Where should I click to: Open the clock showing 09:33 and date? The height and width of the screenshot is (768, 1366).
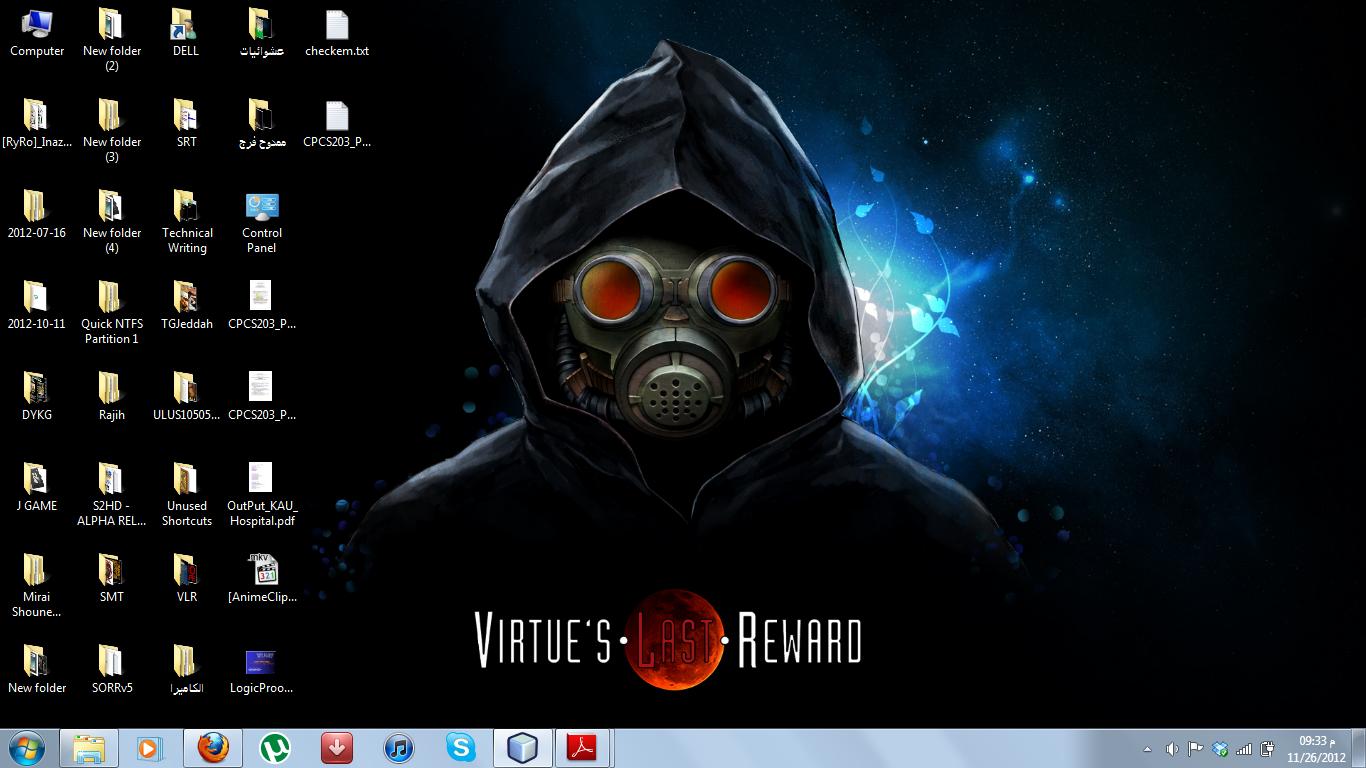pos(1318,749)
